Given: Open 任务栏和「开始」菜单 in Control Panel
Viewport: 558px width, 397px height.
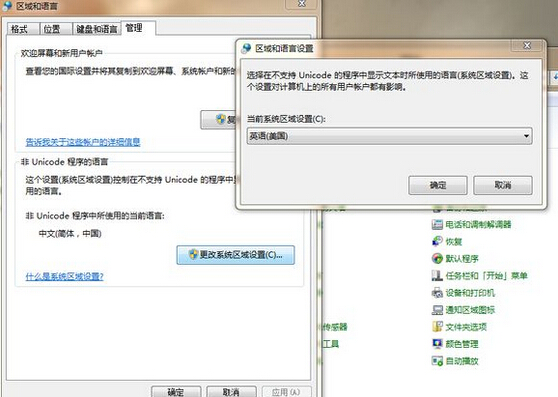Looking at the screenshot, I should (x=486, y=276).
